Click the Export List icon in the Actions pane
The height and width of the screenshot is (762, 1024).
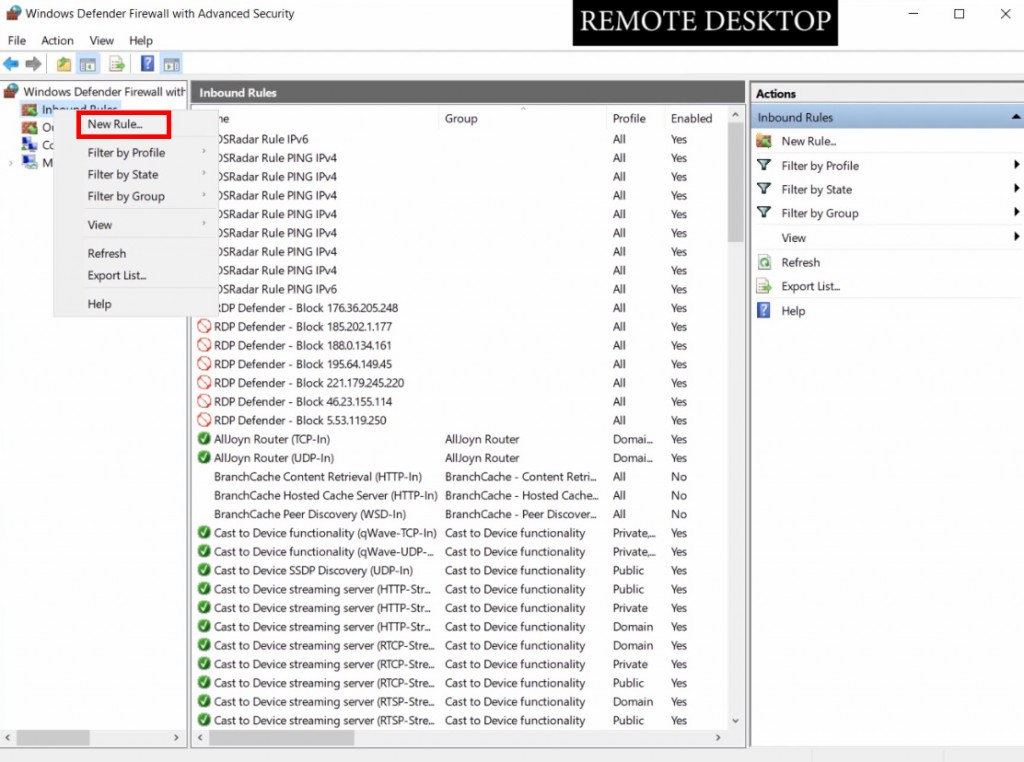[764, 286]
